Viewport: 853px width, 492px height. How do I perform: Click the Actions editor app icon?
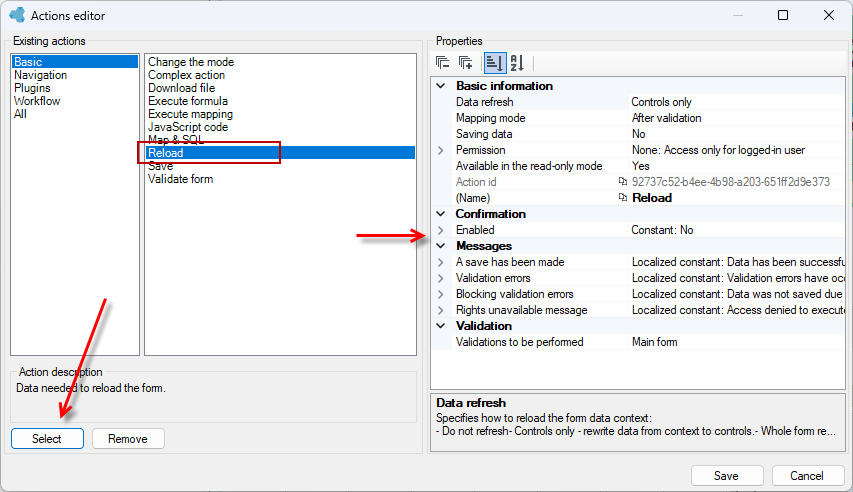[x=17, y=15]
